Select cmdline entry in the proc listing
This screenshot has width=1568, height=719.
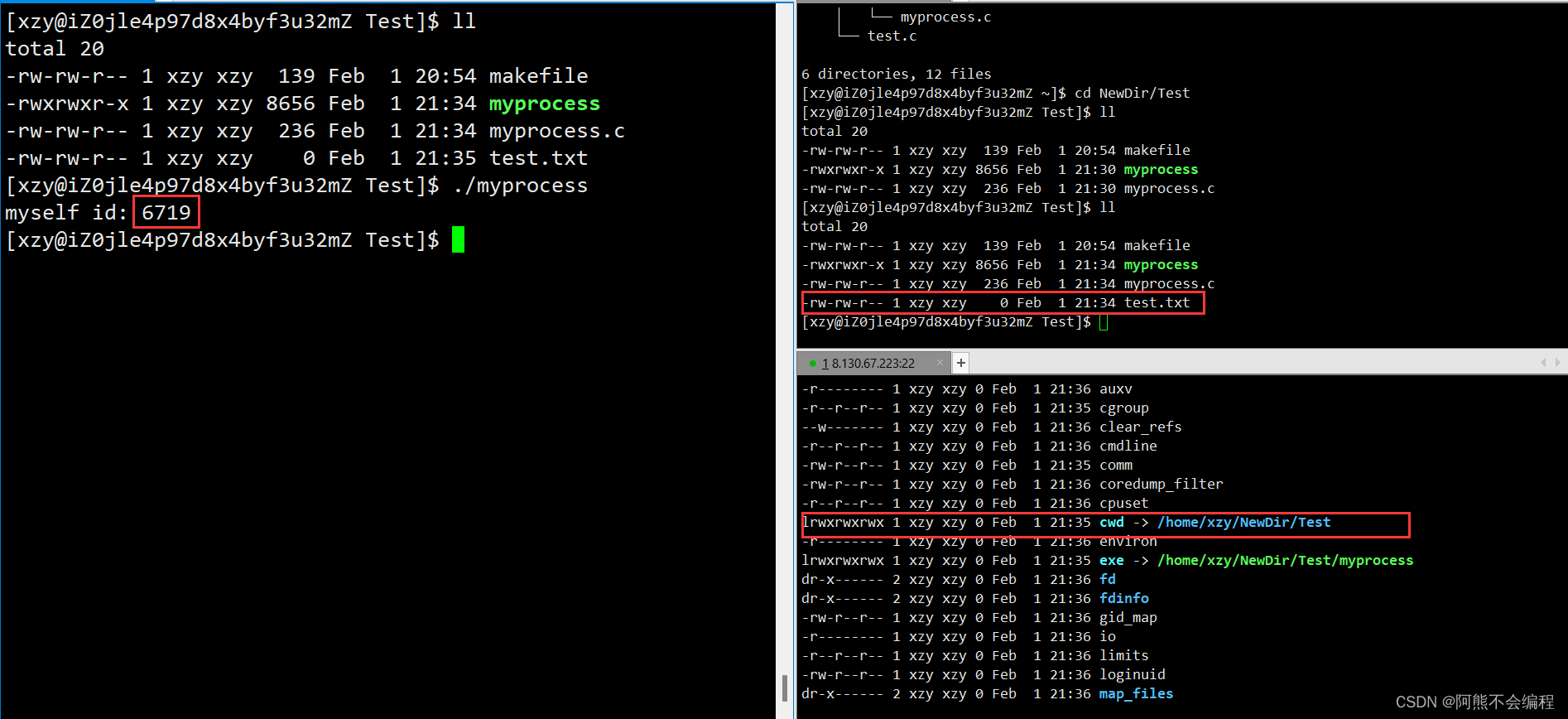[x=1128, y=446]
